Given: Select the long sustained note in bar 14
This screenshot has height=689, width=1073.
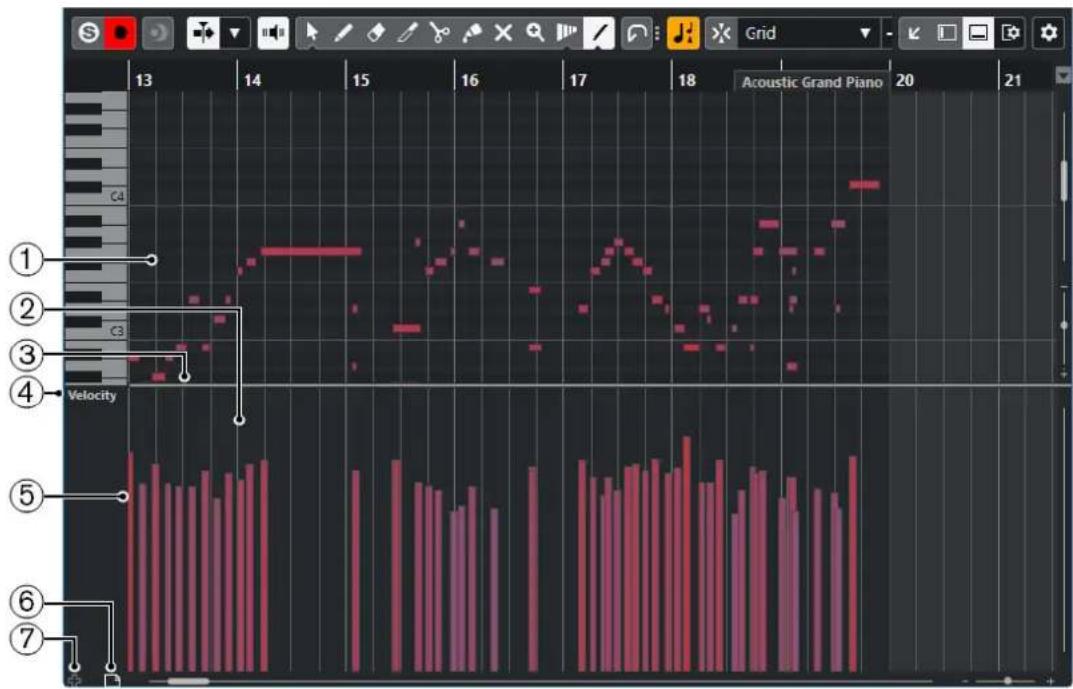Looking at the screenshot, I should pyautogui.click(x=311, y=251).
